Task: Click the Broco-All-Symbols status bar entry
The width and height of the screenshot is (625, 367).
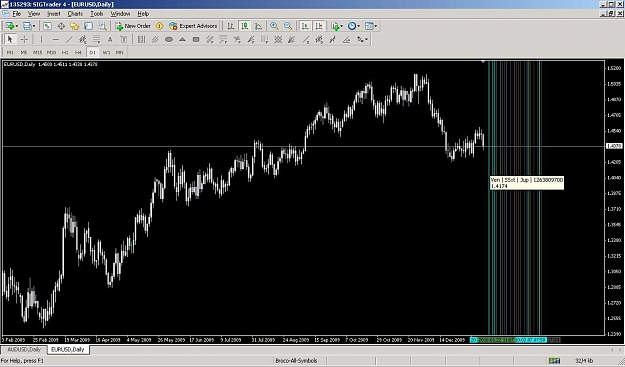Action: 296,361
